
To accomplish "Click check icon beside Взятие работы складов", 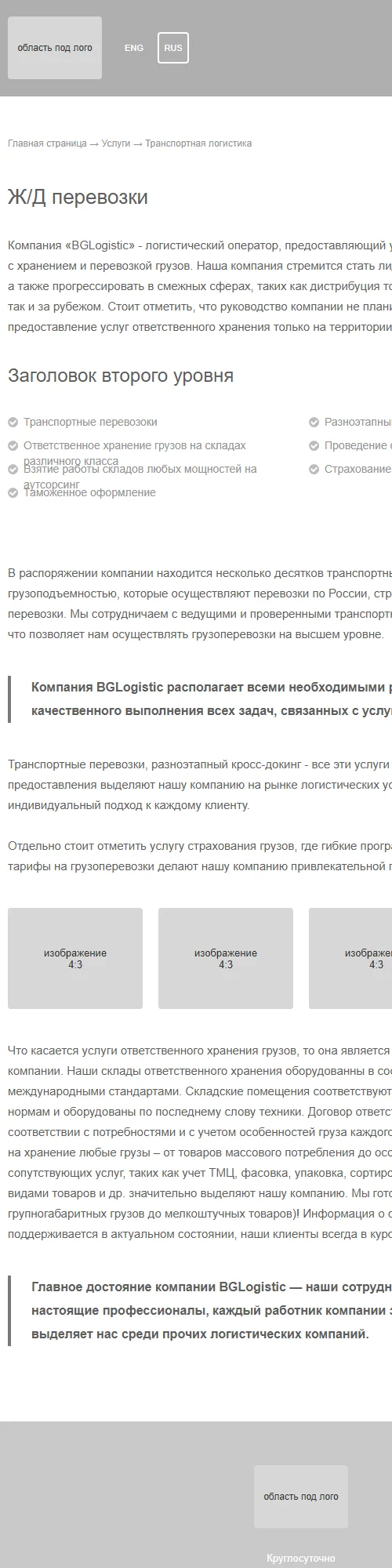I will (13, 469).
